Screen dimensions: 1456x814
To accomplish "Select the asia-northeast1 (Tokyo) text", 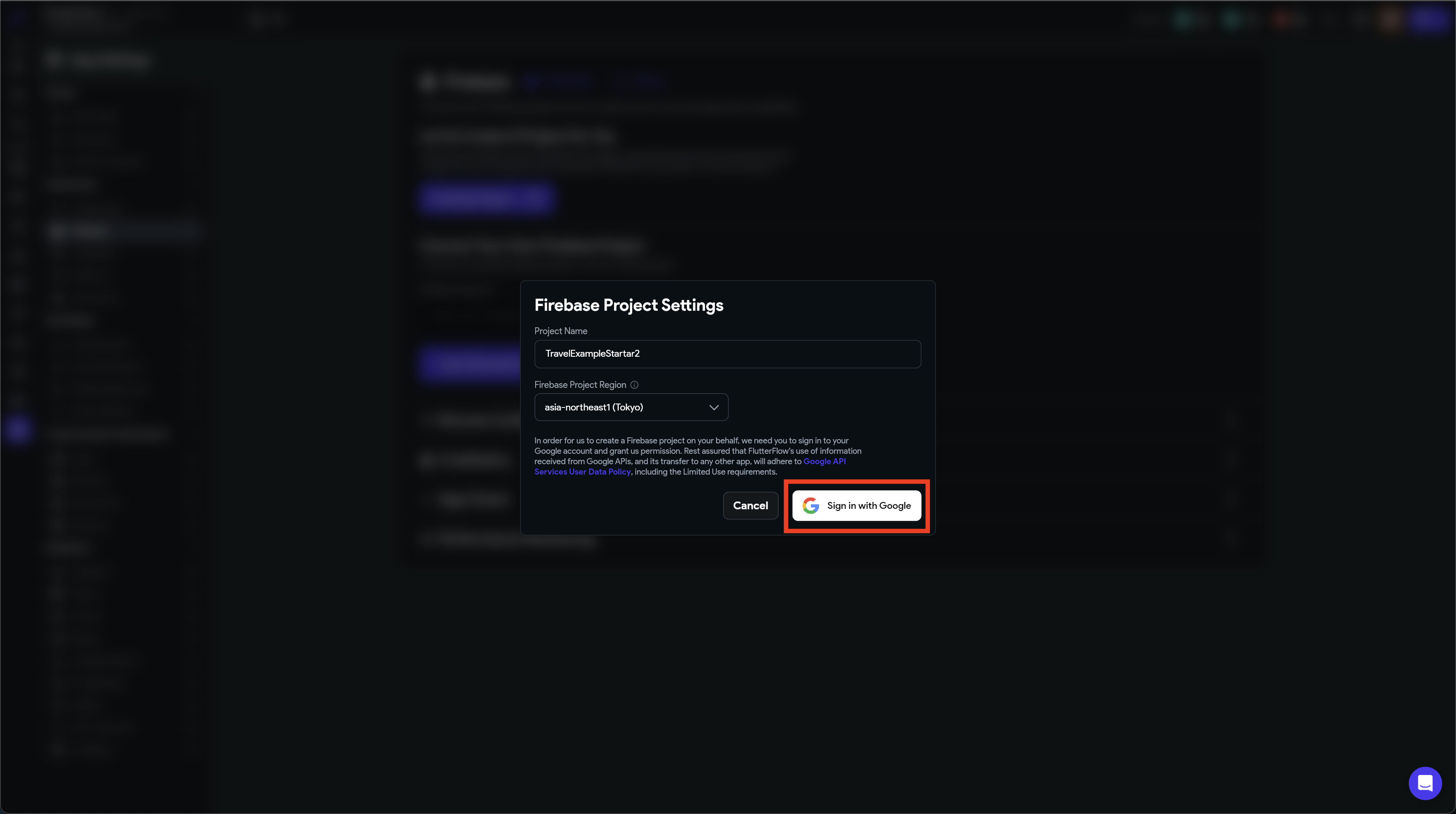I will (x=594, y=407).
